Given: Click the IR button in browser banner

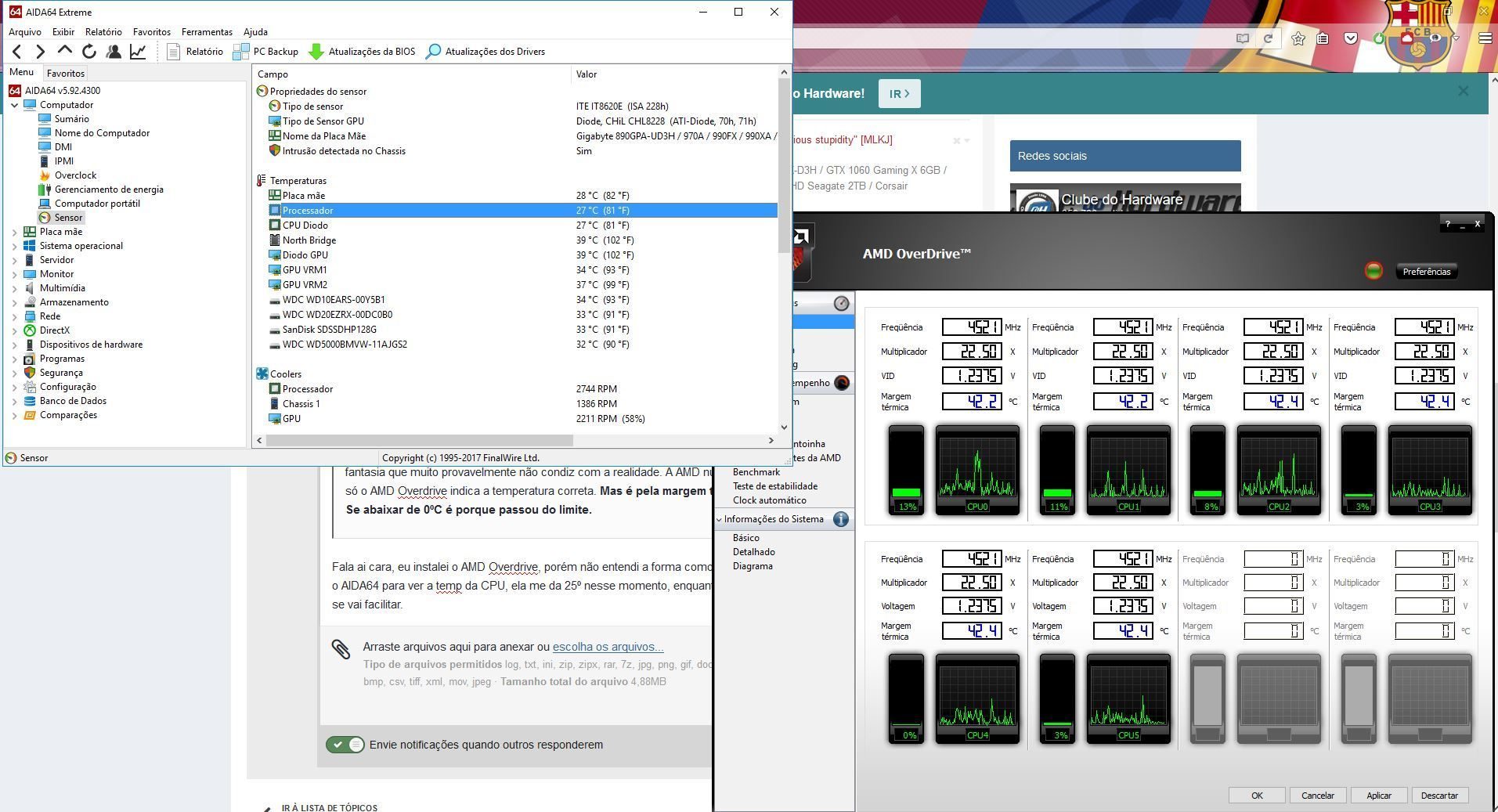Looking at the screenshot, I should point(899,93).
